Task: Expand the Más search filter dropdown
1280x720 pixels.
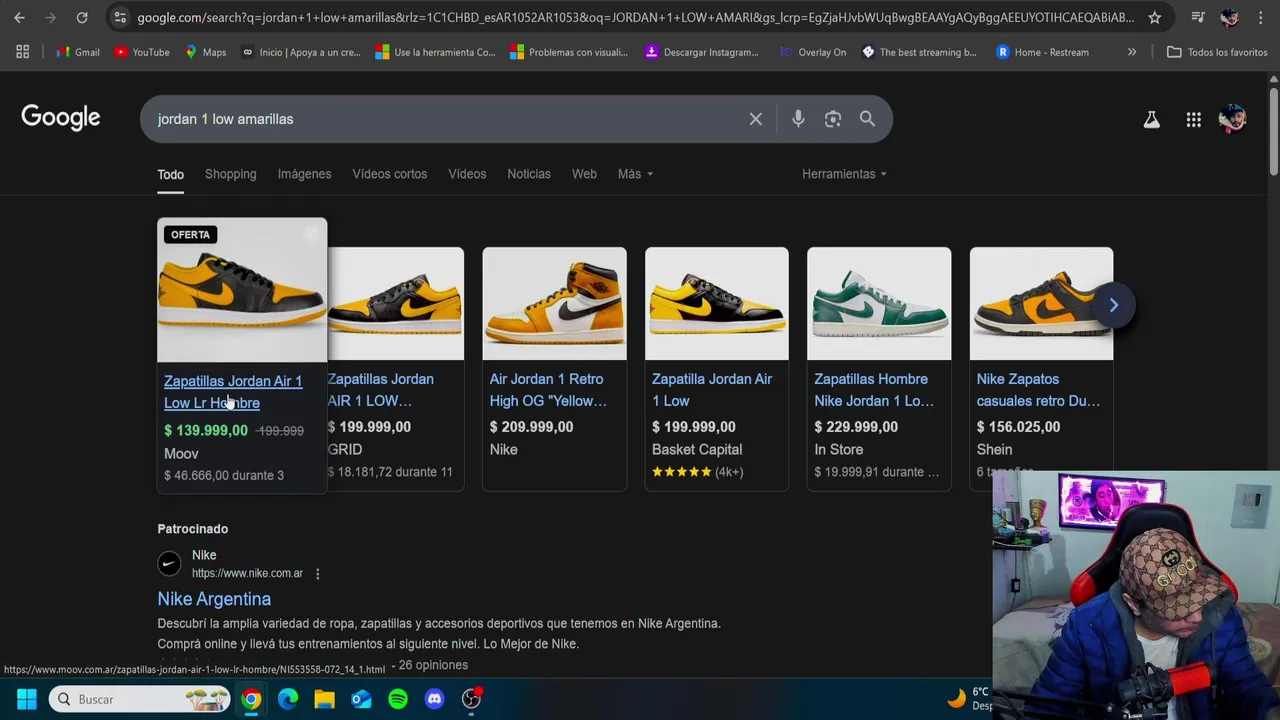Action: tap(635, 174)
